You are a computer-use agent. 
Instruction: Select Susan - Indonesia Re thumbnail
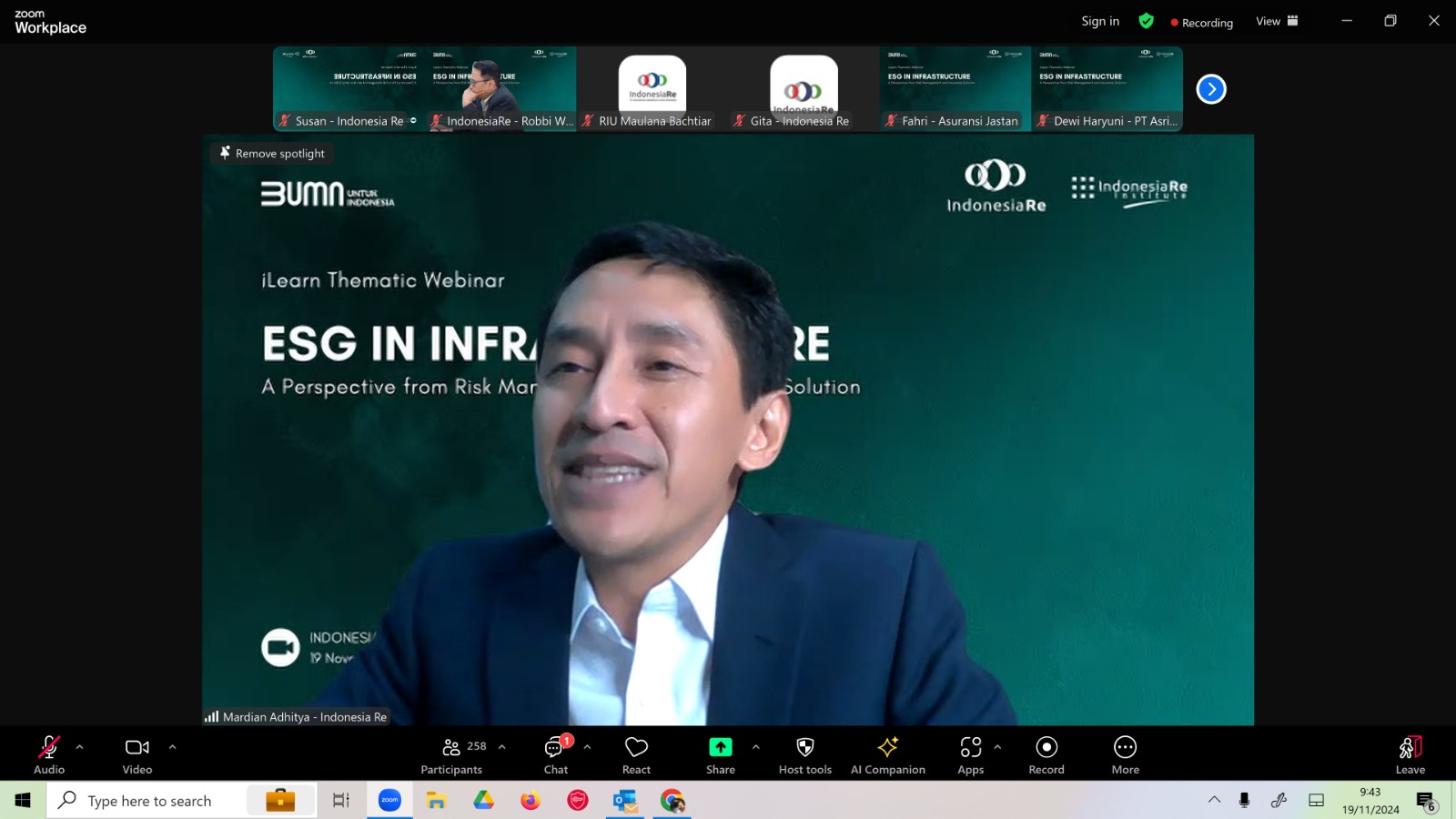pyautogui.click(x=349, y=89)
